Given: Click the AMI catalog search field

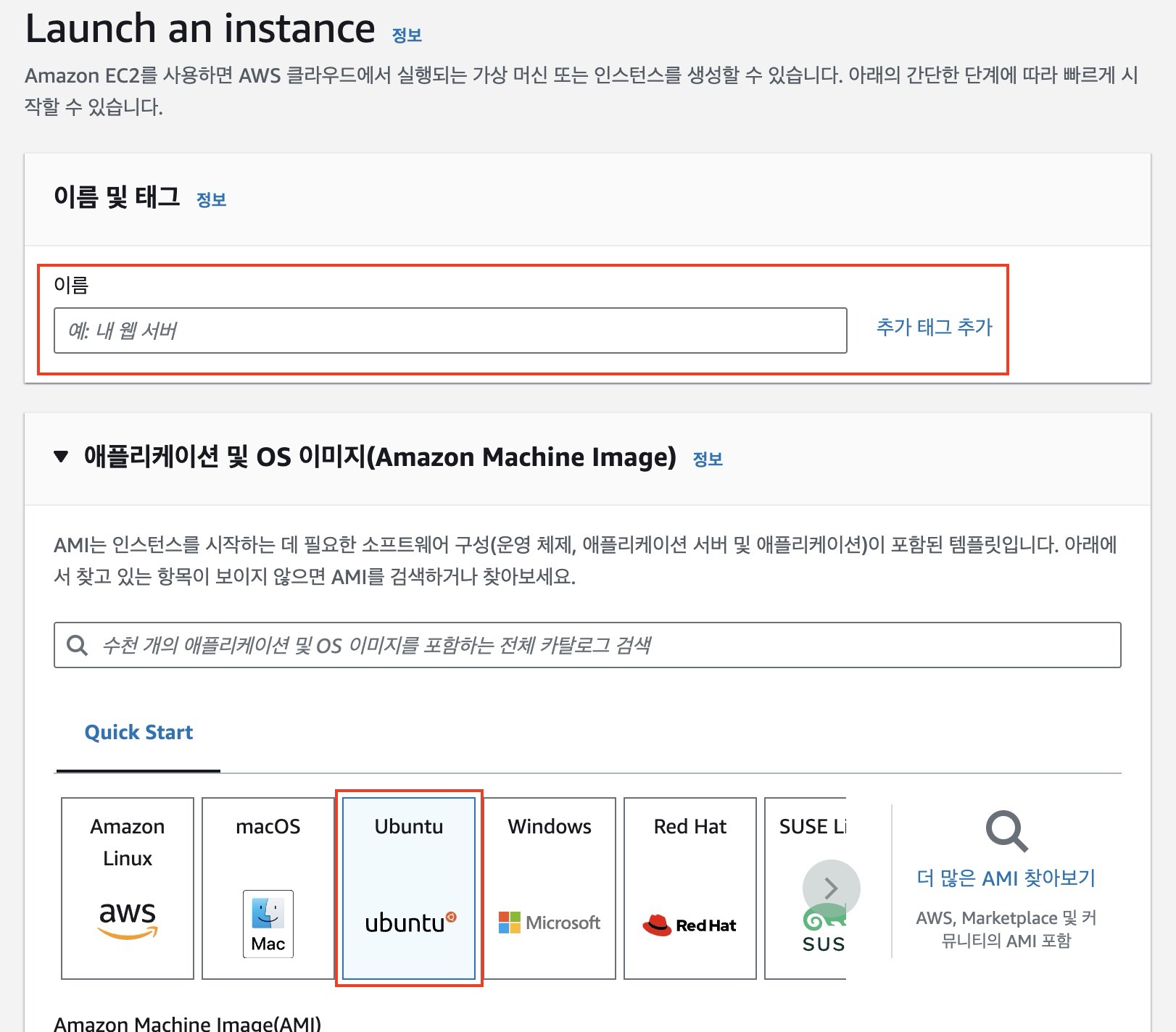Looking at the screenshot, I should point(587,645).
